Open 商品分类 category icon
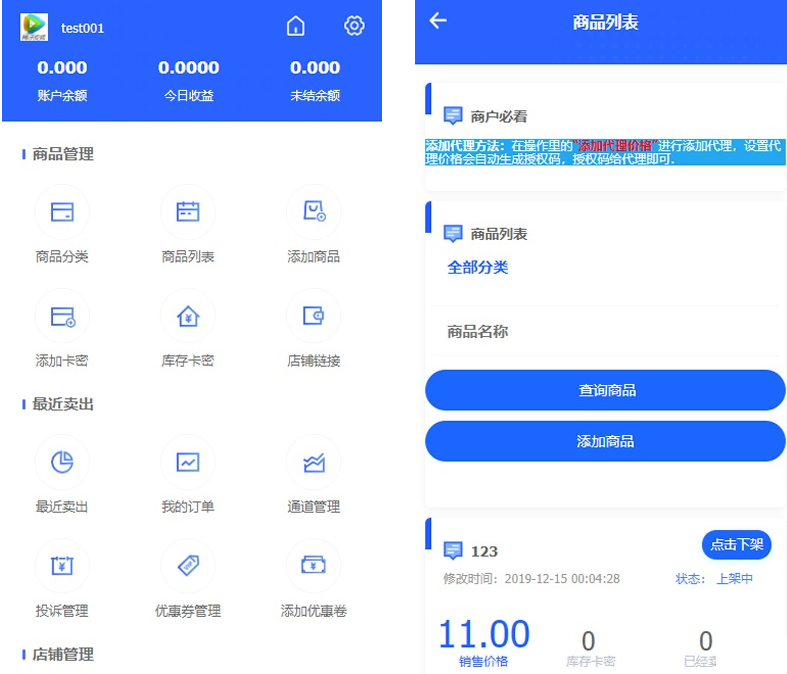787x674 pixels. coord(62,212)
